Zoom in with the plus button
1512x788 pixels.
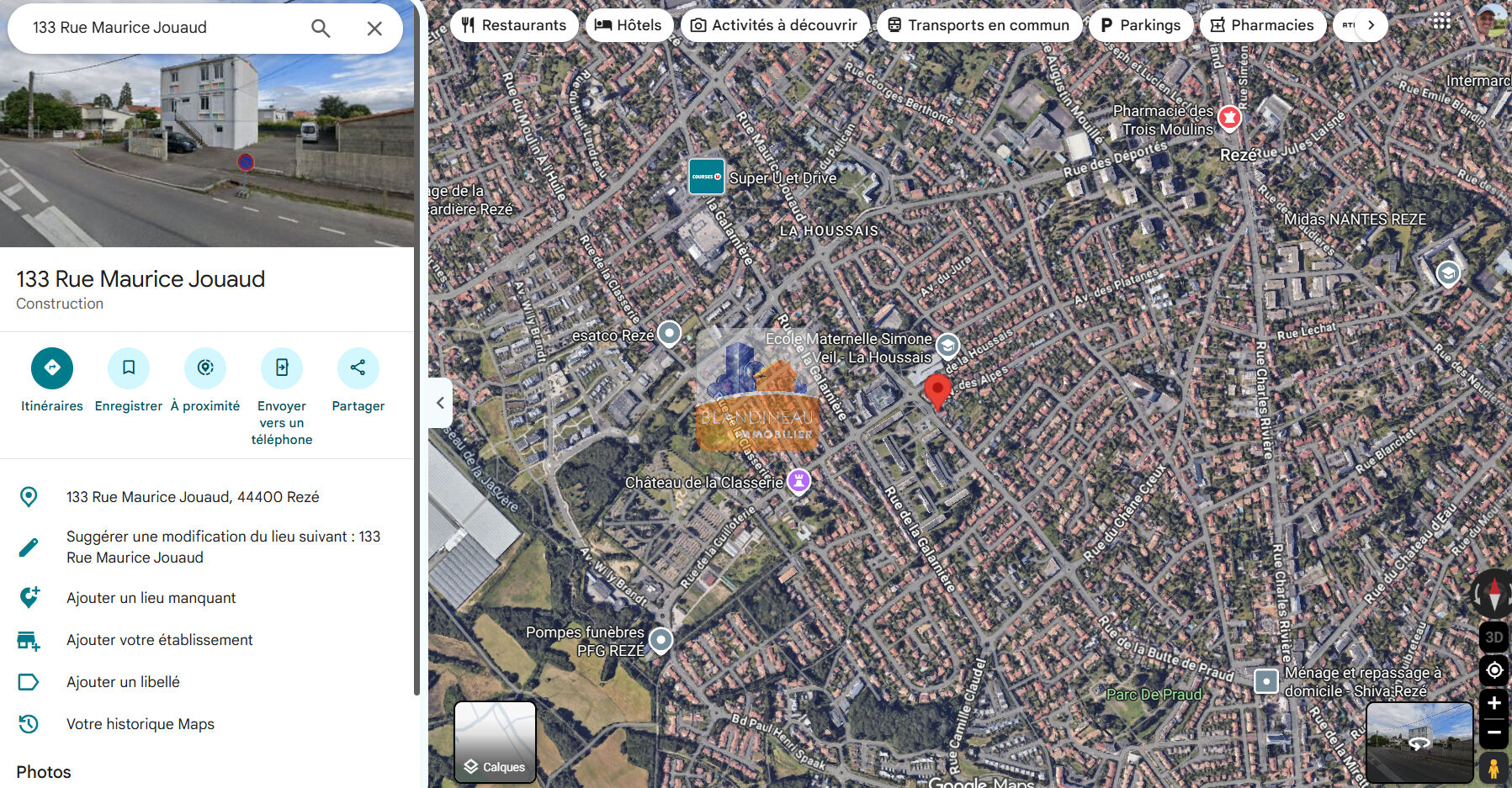tap(1494, 703)
